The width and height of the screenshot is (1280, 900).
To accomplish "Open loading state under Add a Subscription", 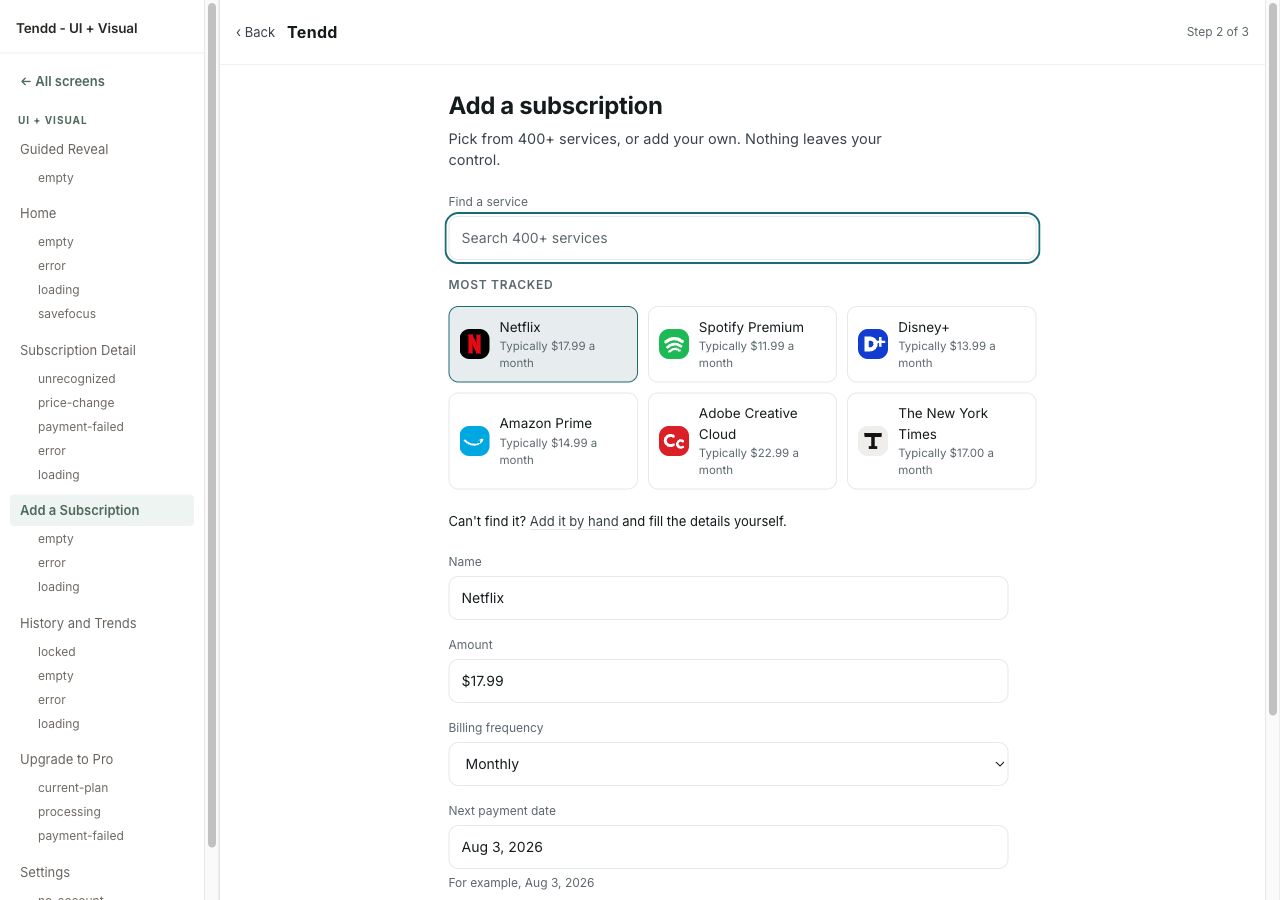I will (59, 587).
